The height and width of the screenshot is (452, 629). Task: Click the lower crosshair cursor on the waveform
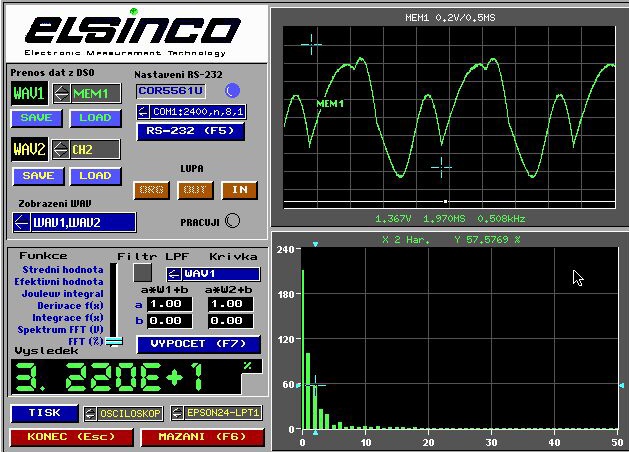pos(441,167)
